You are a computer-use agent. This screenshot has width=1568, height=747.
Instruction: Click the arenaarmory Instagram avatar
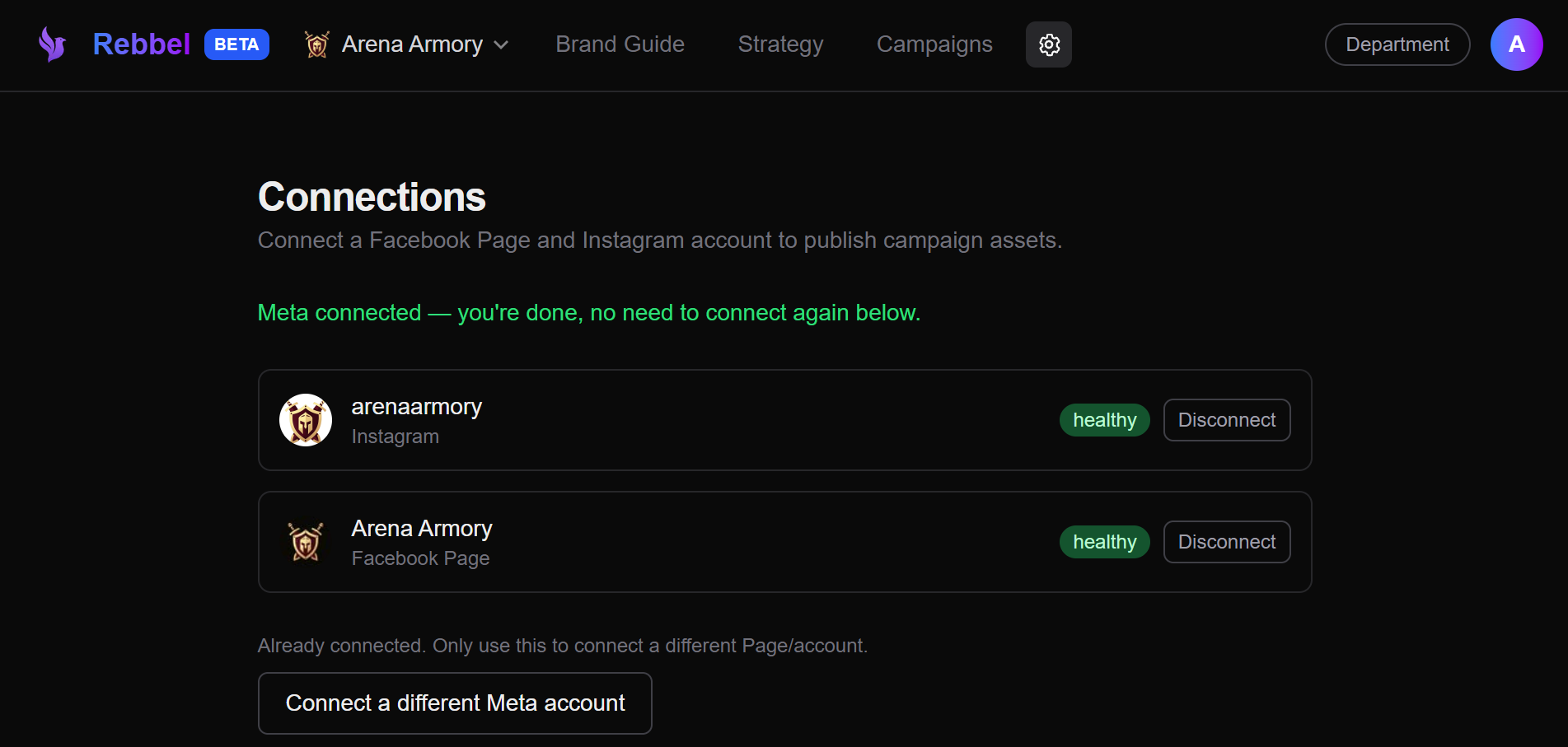tap(306, 420)
